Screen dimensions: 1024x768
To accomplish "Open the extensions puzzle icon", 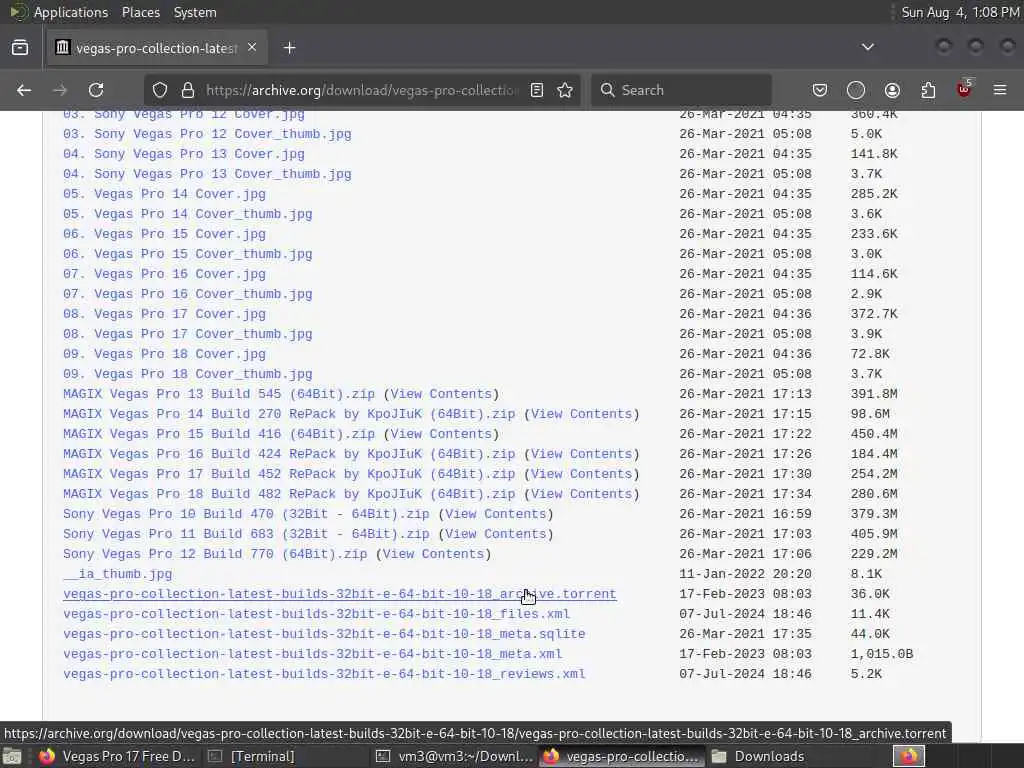I will pos(928,90).
